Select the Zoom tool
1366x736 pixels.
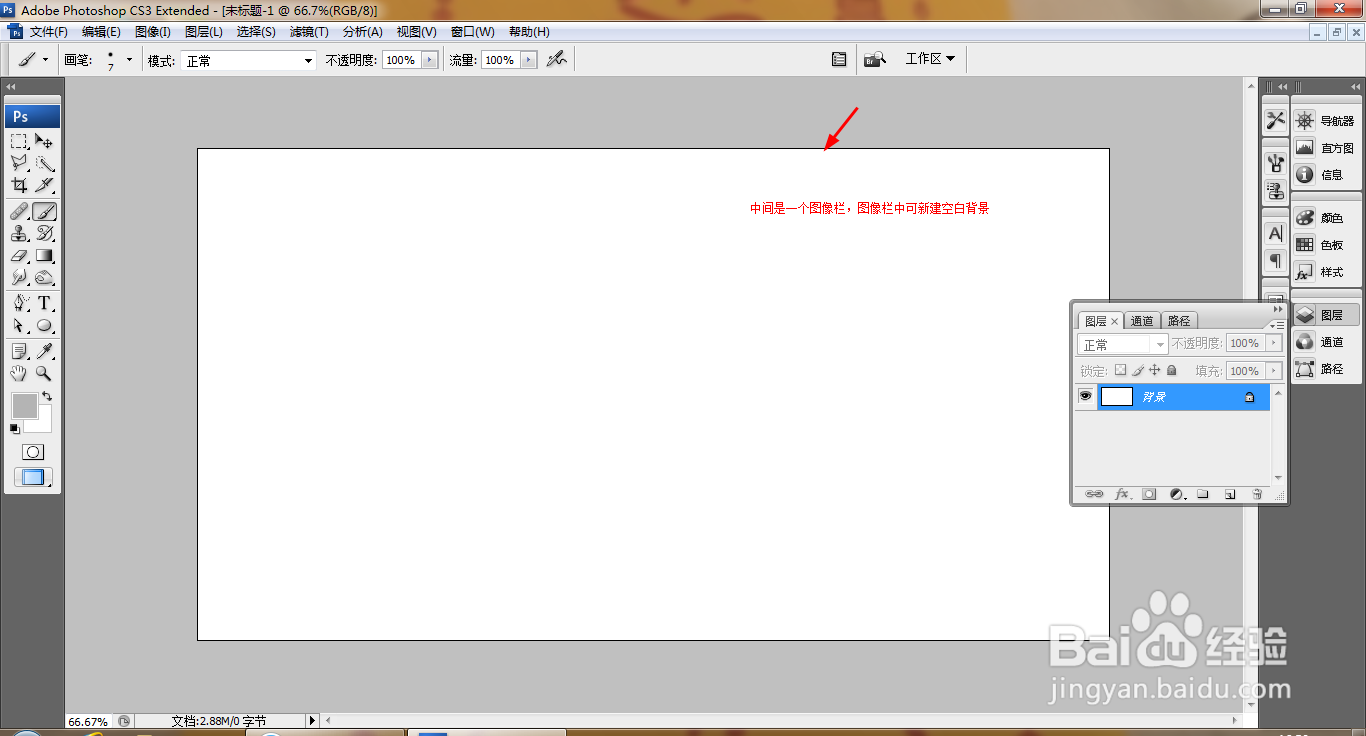(44, 373)
